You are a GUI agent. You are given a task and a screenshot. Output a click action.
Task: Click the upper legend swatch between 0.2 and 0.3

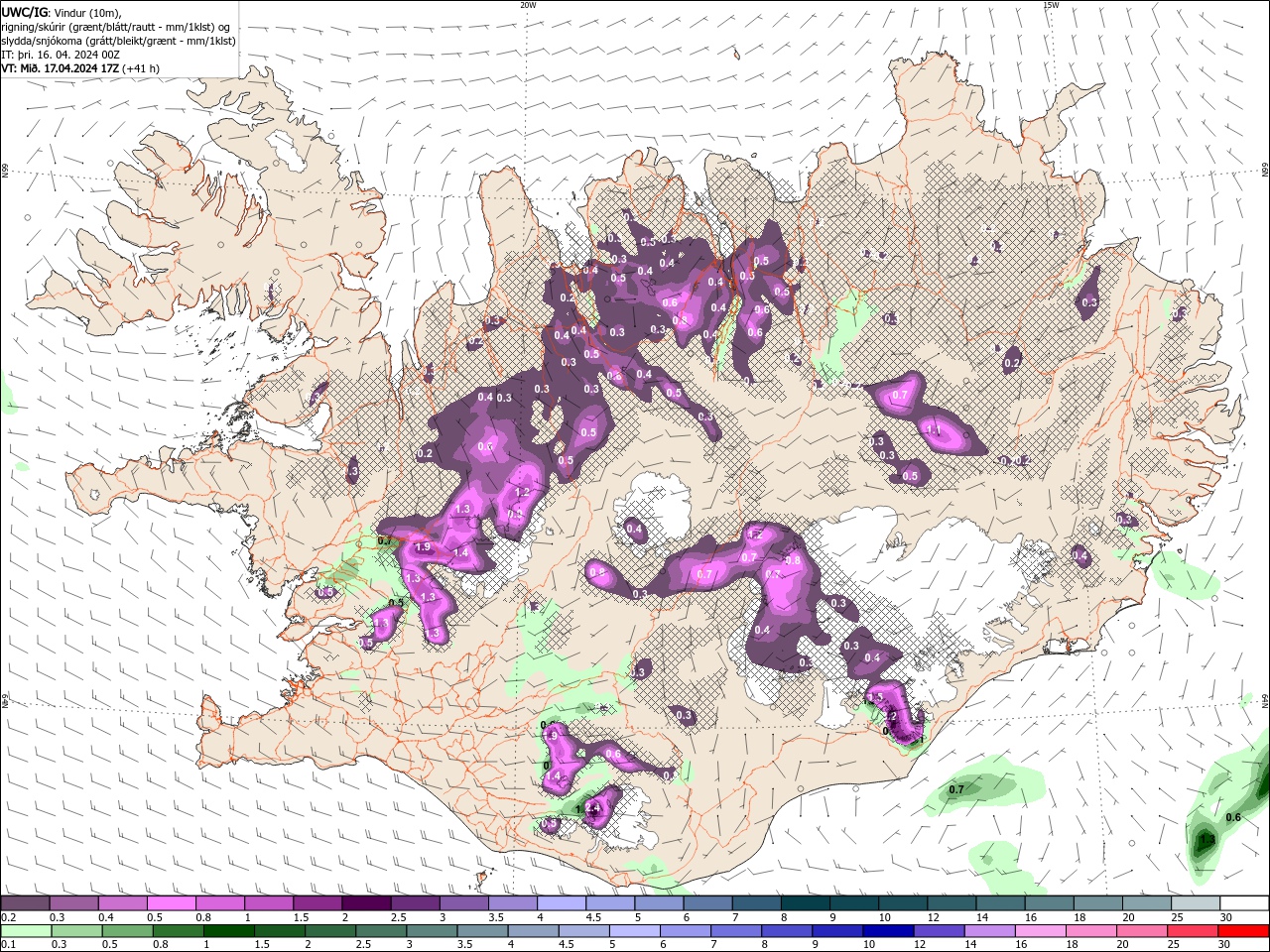[x=25, y=903]
